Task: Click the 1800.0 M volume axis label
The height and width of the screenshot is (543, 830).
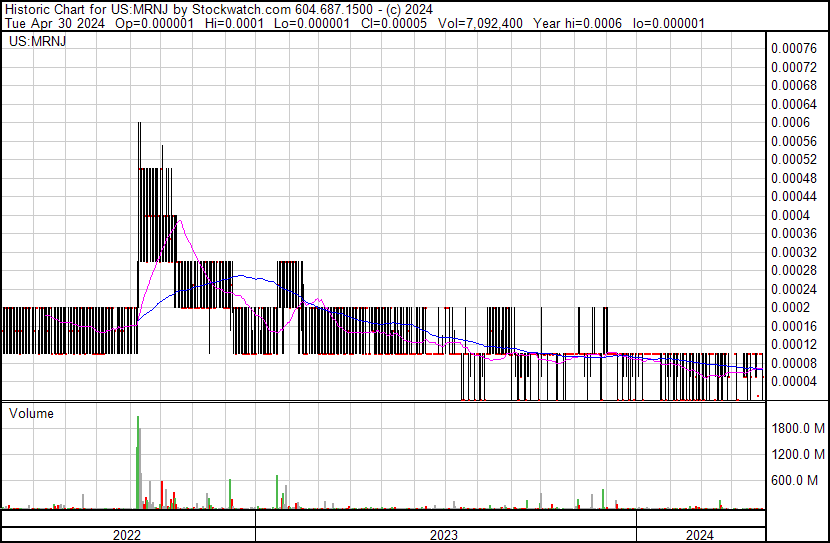Action: pos(798,428)
